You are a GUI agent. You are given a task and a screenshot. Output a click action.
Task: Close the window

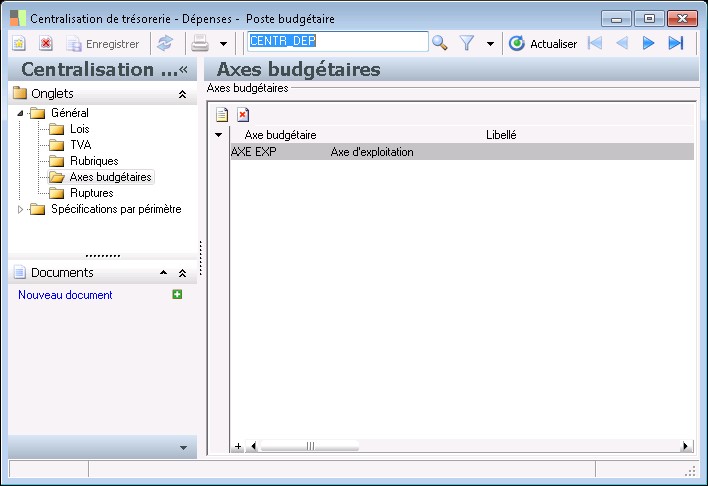click(x=682, y=19)
